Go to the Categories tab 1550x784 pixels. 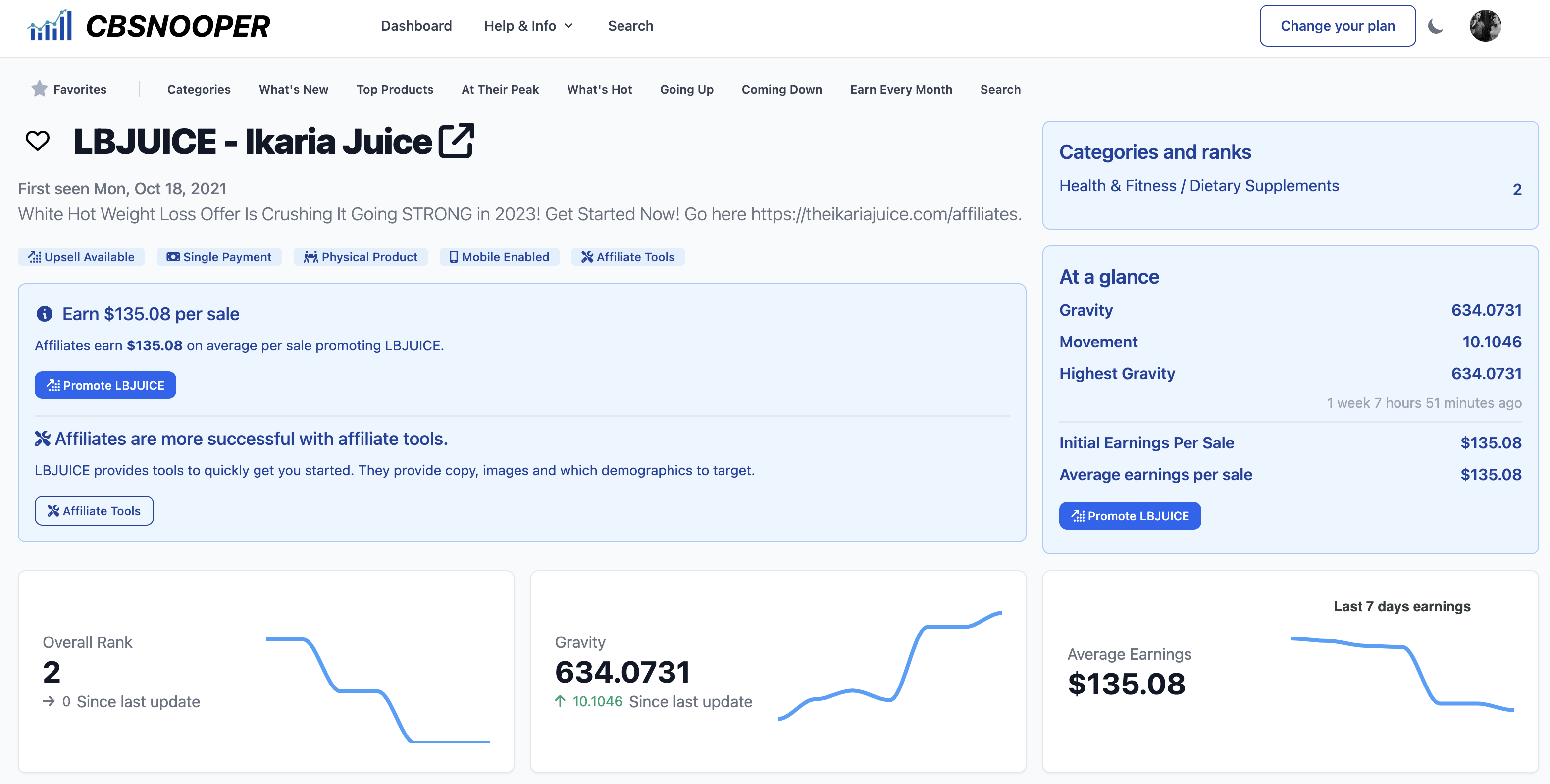[199, 89]
